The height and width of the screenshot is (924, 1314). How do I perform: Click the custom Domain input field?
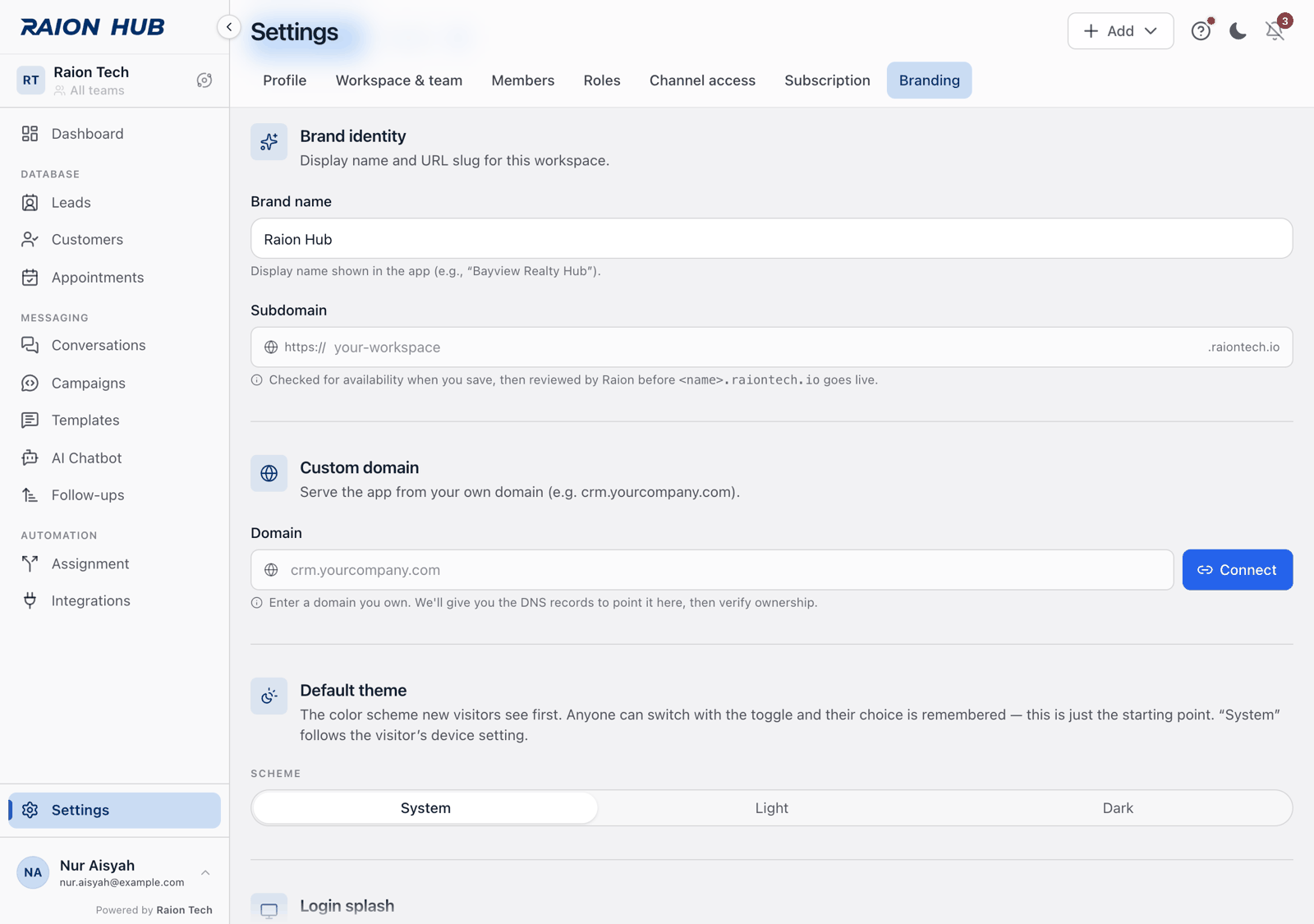click(712, 570)
